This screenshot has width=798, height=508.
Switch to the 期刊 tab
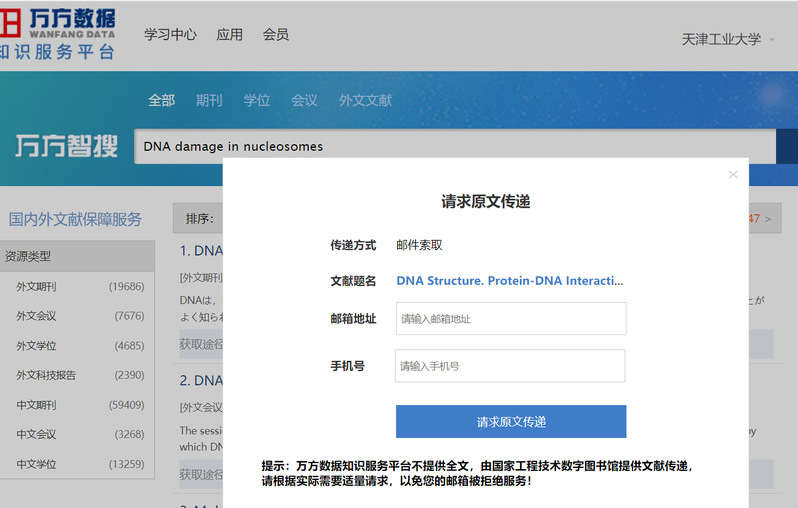pos(209,100)
